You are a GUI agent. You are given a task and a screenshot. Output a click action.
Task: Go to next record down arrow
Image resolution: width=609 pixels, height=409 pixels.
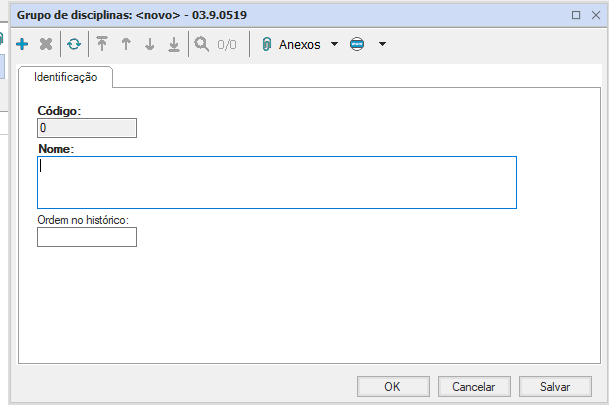coord(149,45)
